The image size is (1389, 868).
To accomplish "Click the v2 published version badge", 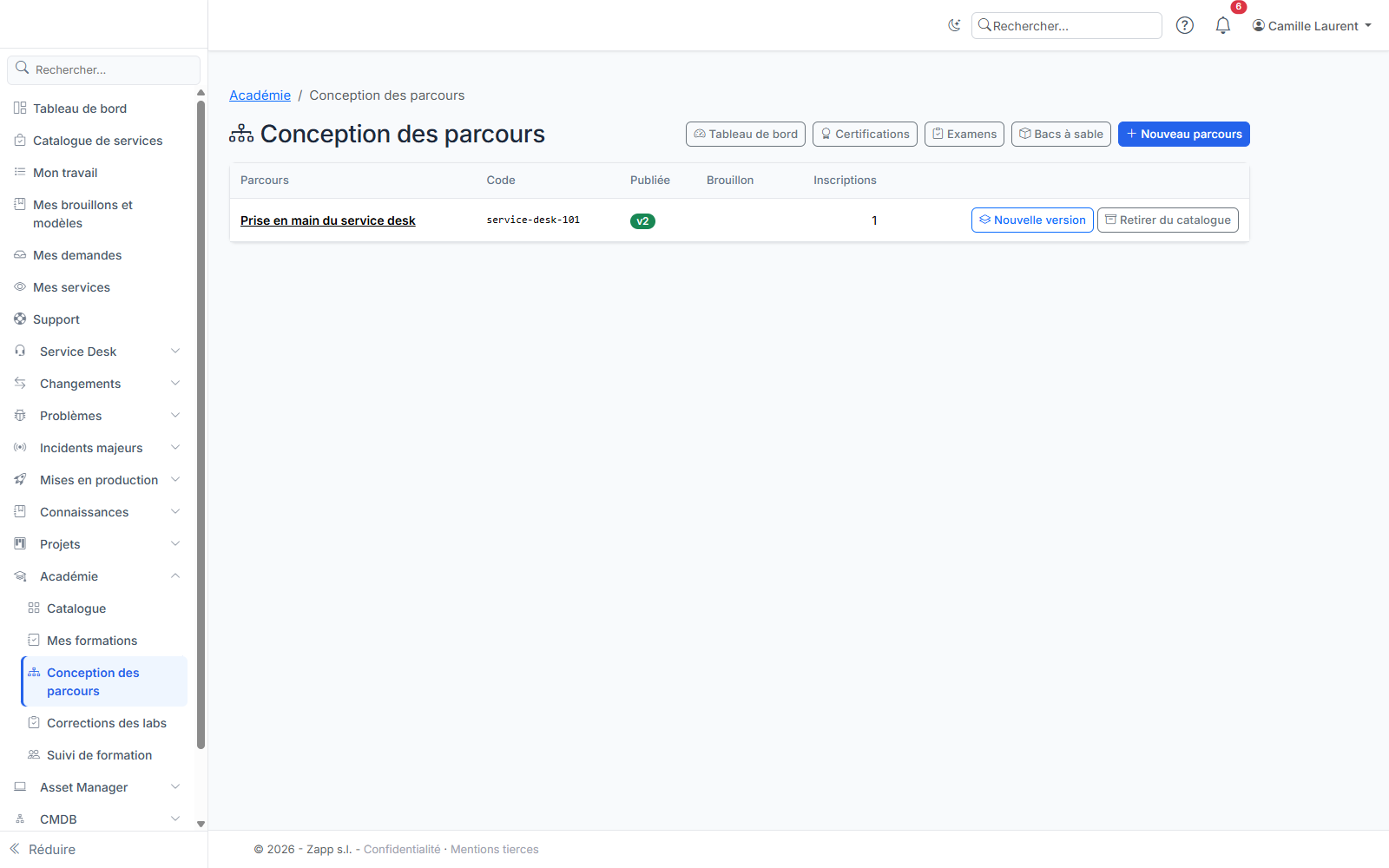I will pyautogui.click(x=642, y=220).
